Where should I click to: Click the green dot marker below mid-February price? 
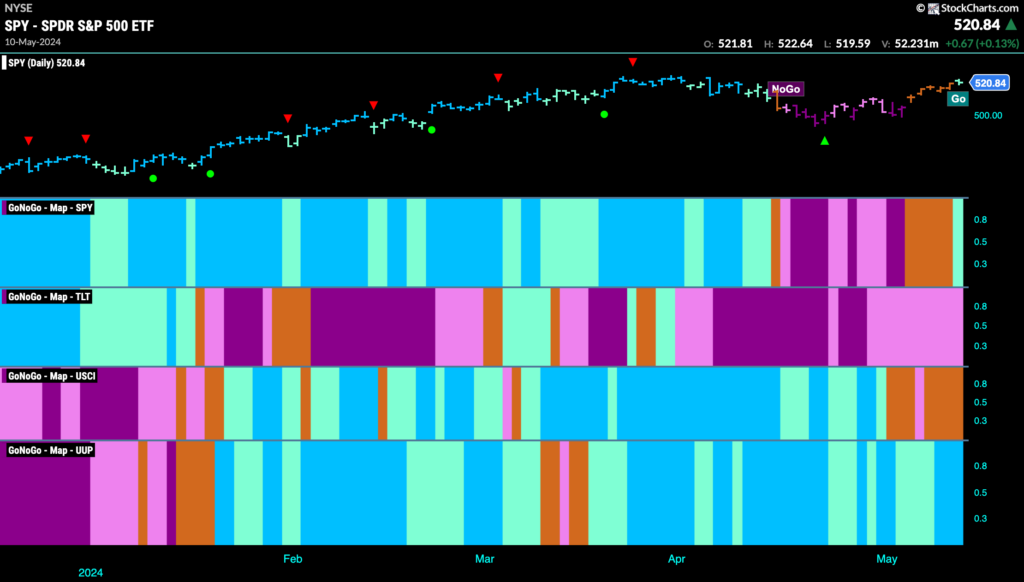432,130
